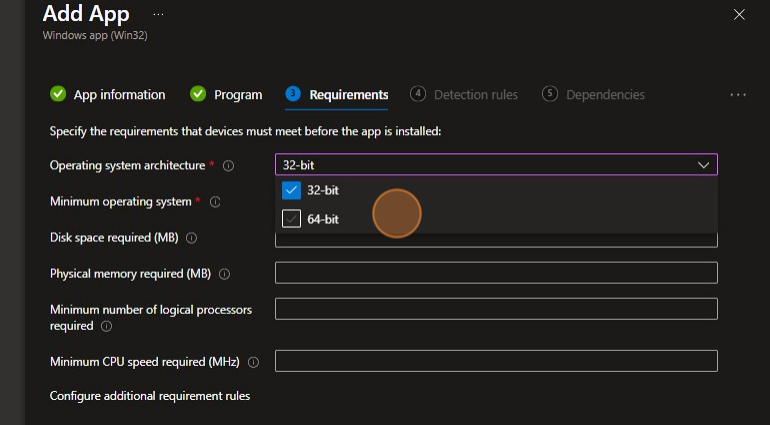Click green checkmark icon of App information step

pyautogui.click(x=58, y=94)
